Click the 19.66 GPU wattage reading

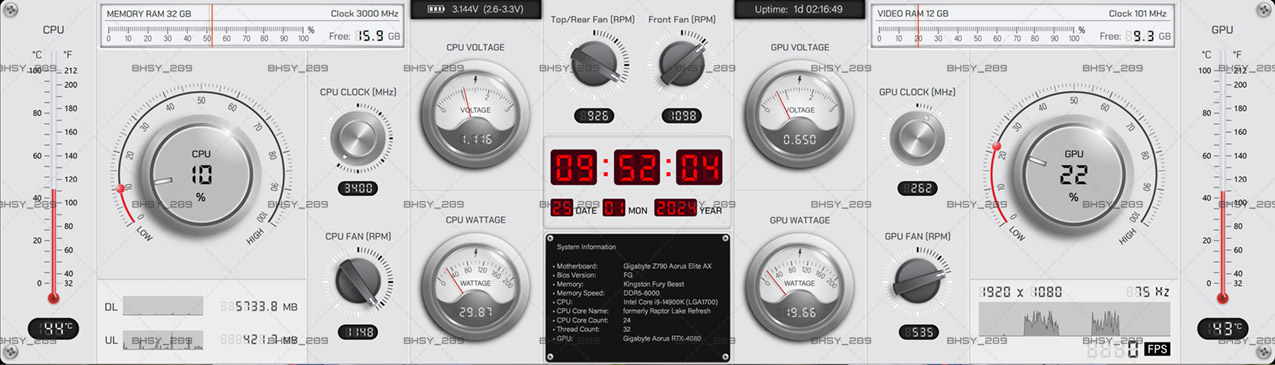(800, 312)
